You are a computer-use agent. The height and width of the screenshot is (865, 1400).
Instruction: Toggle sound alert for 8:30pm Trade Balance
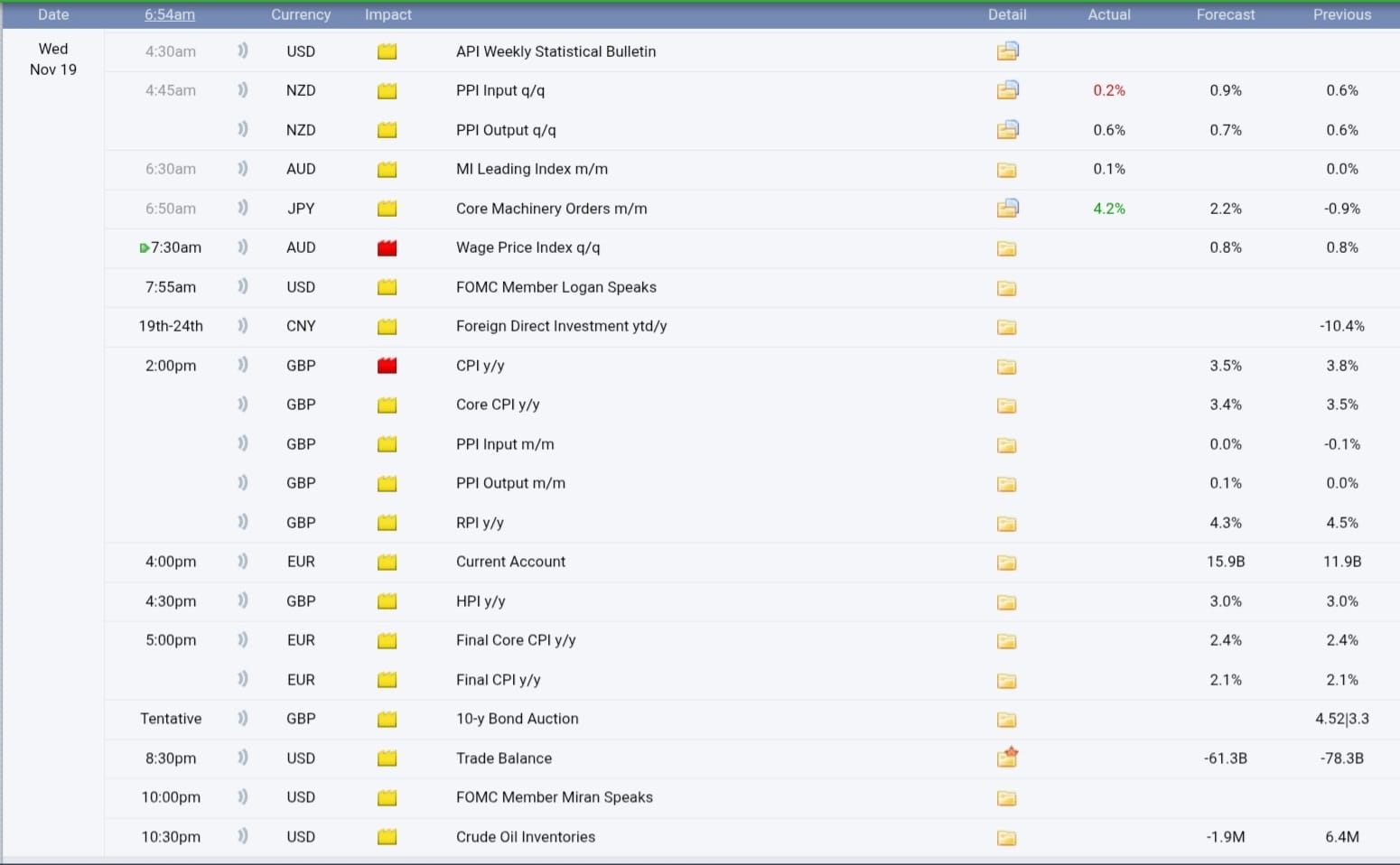coord(242,758)
